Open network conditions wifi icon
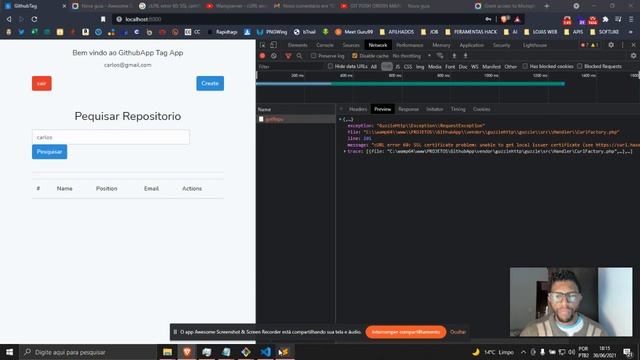The height and width of the screenshot is (360, 640). 440,56
